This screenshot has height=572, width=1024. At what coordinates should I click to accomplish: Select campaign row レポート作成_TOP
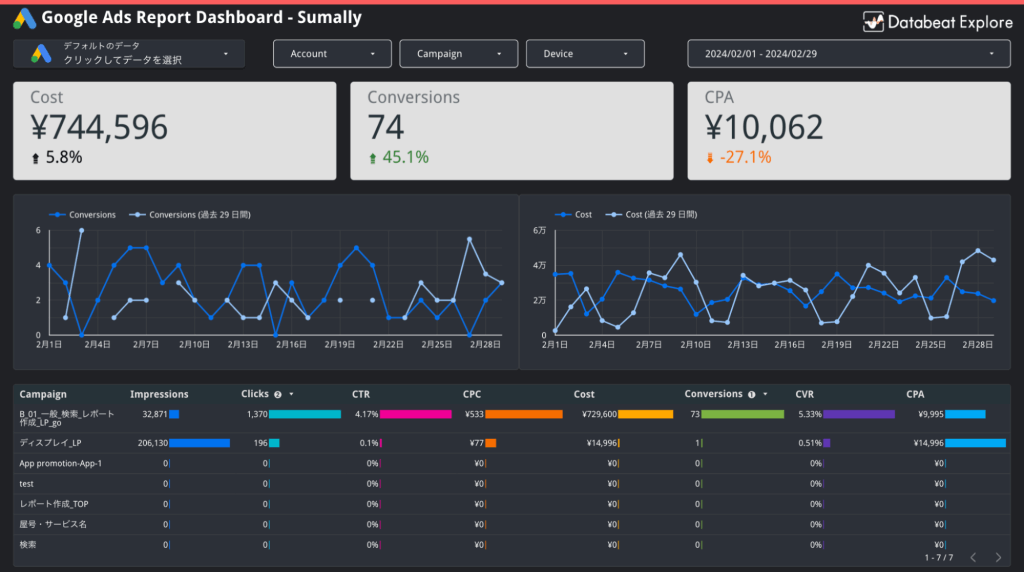[x=512, y=504]
